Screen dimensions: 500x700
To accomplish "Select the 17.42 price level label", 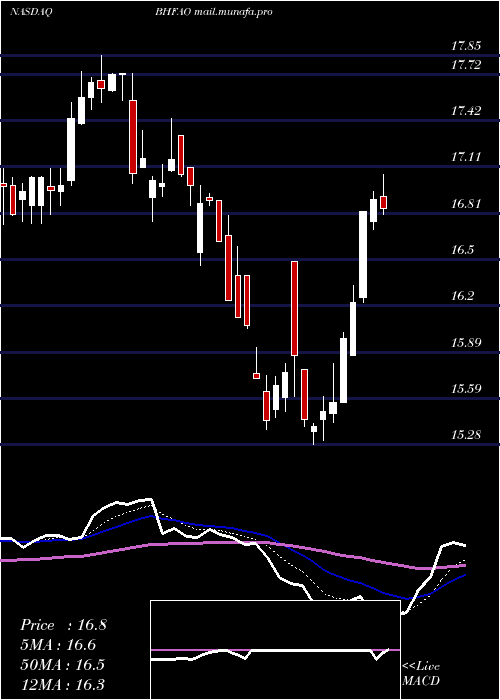I will [466, 111].
